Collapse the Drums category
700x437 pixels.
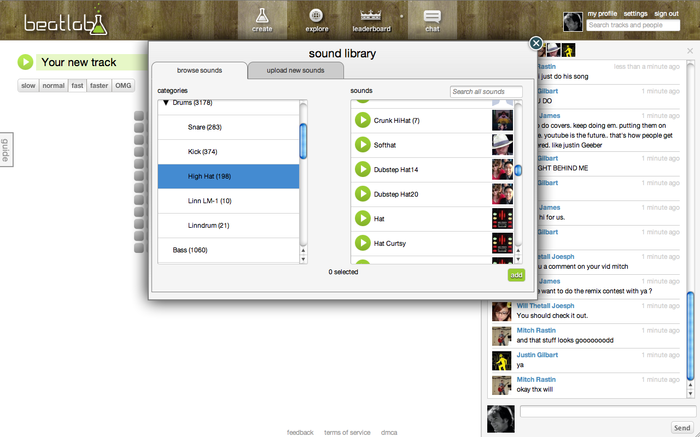165,103
